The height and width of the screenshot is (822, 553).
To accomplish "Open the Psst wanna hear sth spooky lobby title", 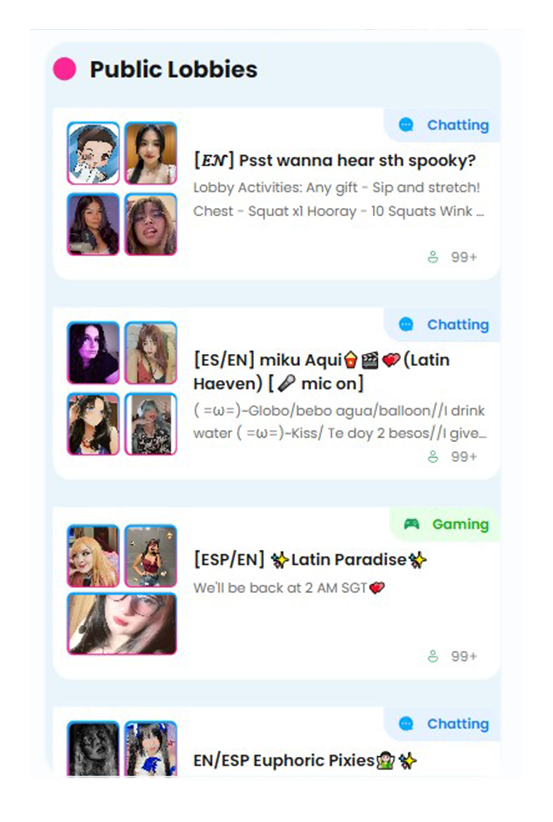I will (x=334, y=160).
